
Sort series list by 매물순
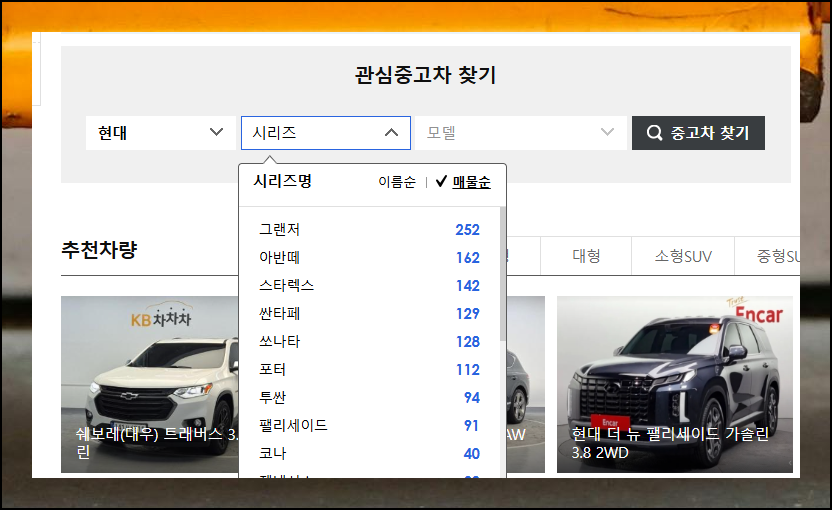(x=471, y=182)
